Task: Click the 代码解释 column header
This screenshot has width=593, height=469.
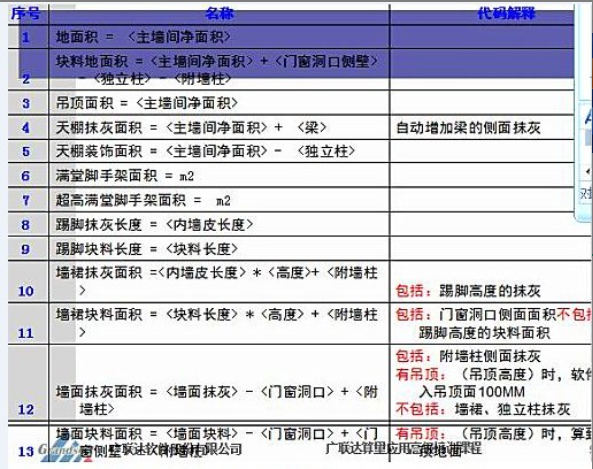Action: [x=506, y=14]
